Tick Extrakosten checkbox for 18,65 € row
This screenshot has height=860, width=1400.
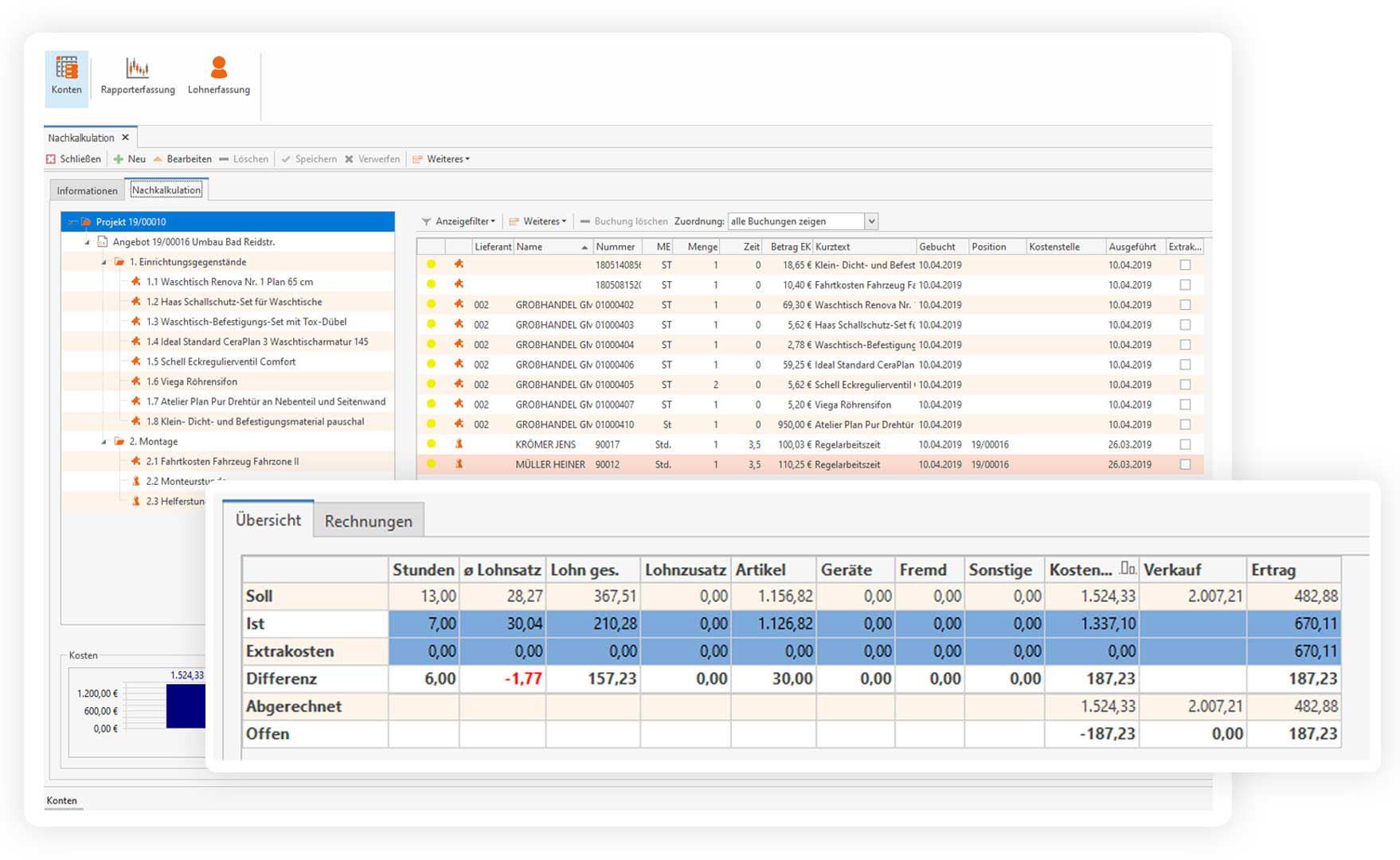(1185, 264)
